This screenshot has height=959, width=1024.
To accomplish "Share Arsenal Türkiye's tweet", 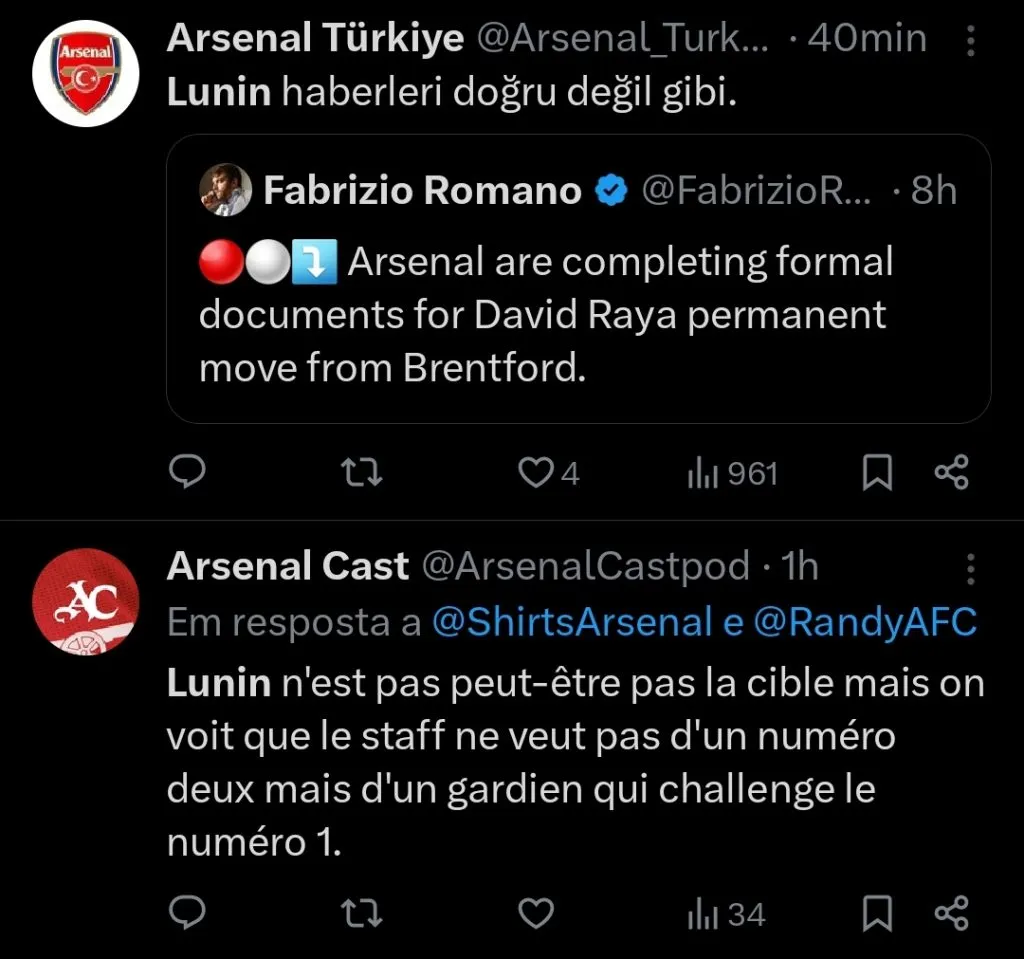I will 951,471.
